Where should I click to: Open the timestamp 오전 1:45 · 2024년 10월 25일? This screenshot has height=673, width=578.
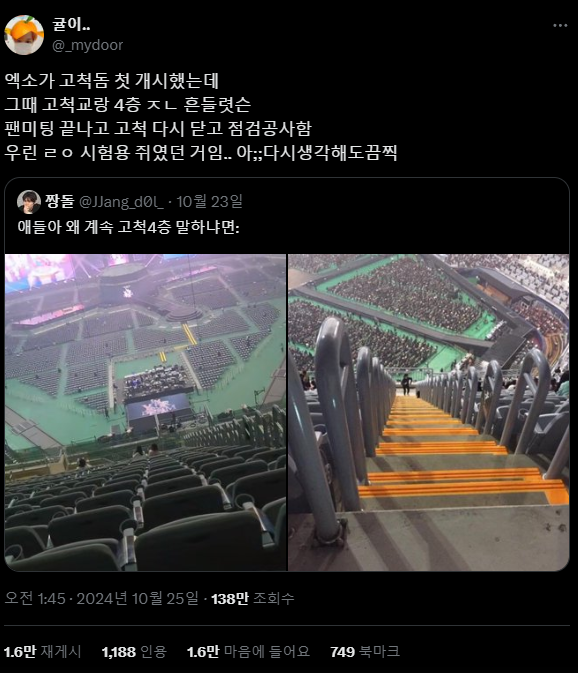pos(101,598)
